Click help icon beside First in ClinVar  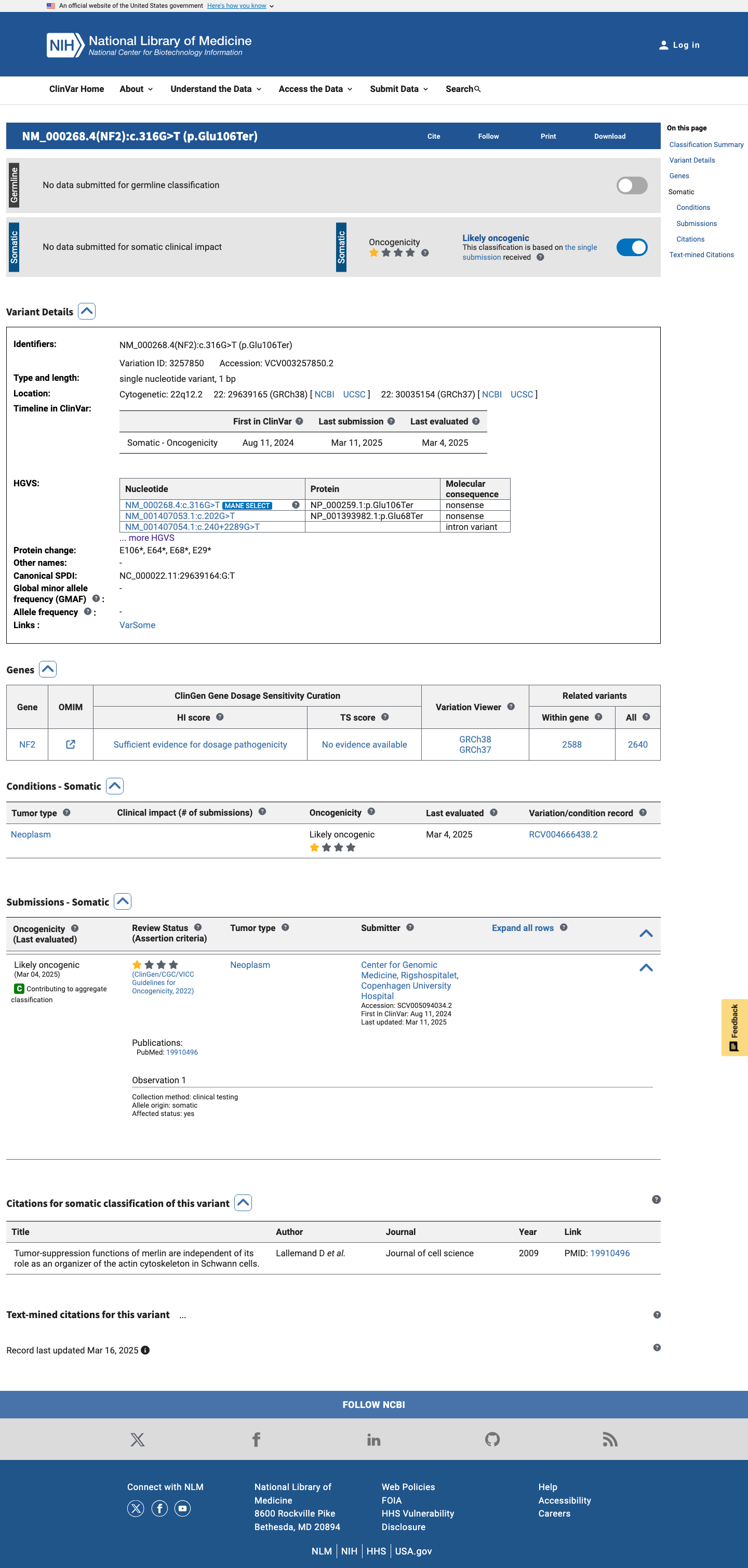(299, 421)
